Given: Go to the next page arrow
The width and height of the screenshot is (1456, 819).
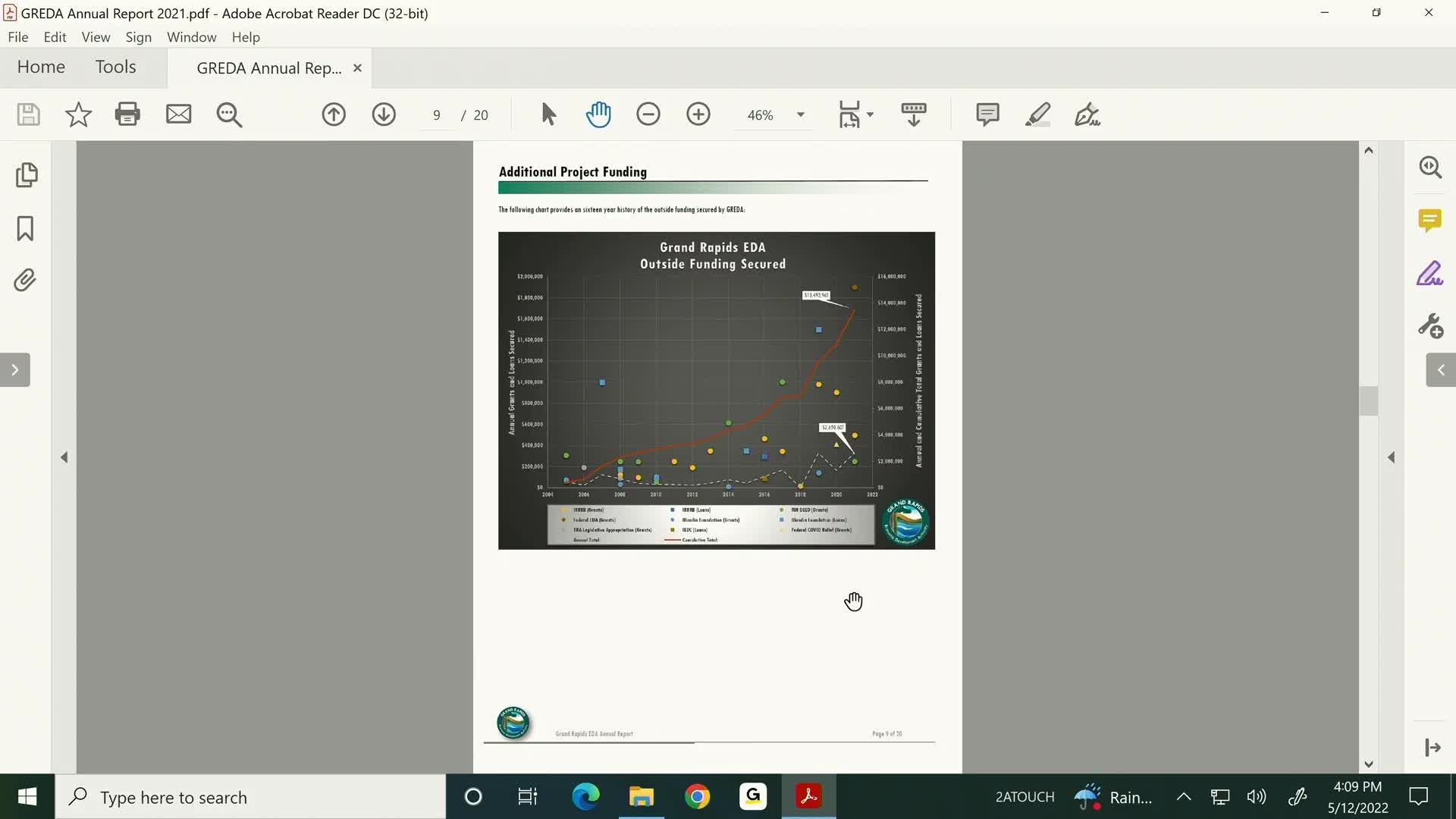Looking at the screenshot, I should click(384, 115).
